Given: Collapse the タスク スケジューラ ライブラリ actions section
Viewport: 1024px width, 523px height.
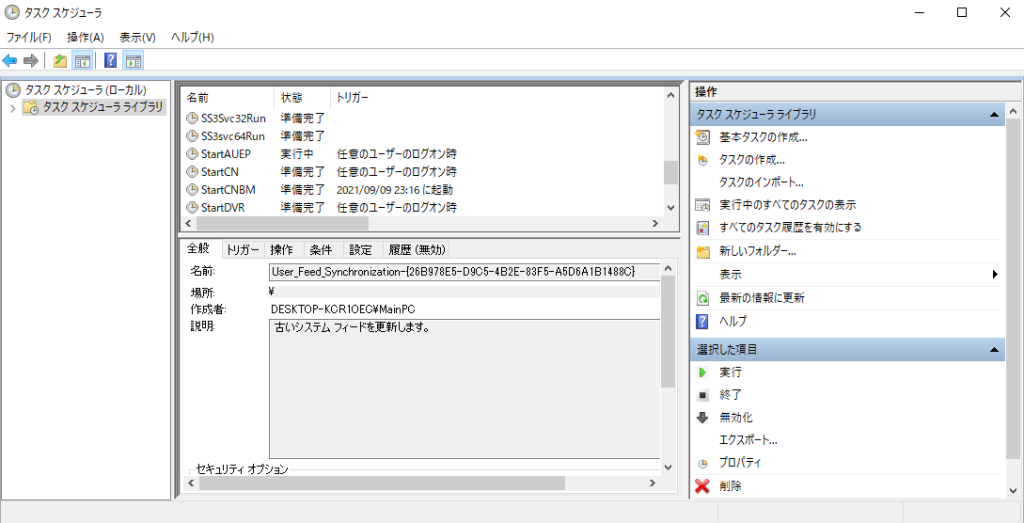Looking at the screenshot, I should (994, 115).
